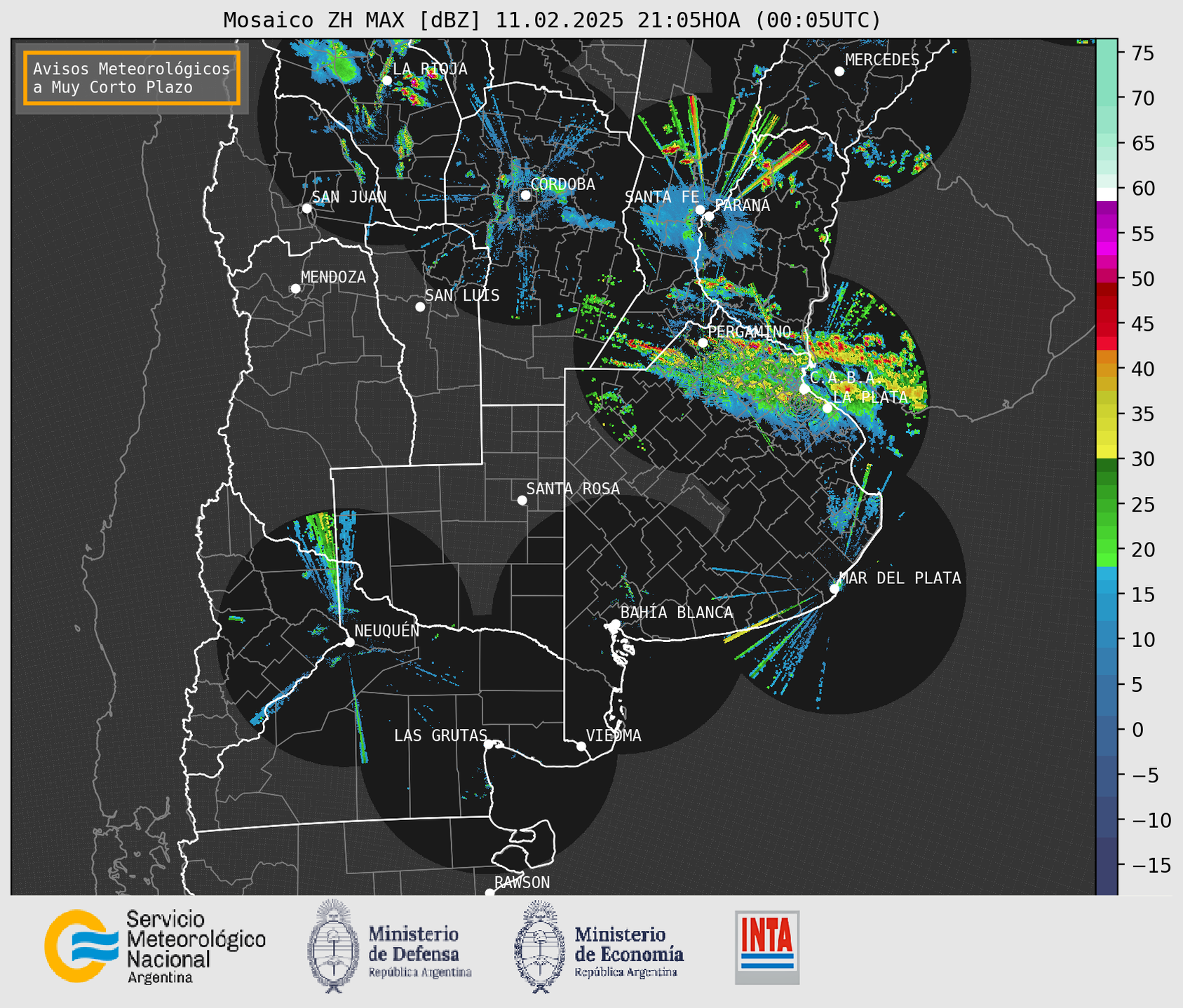
Task: Click the MERCEDES map label
Action: 882,60
